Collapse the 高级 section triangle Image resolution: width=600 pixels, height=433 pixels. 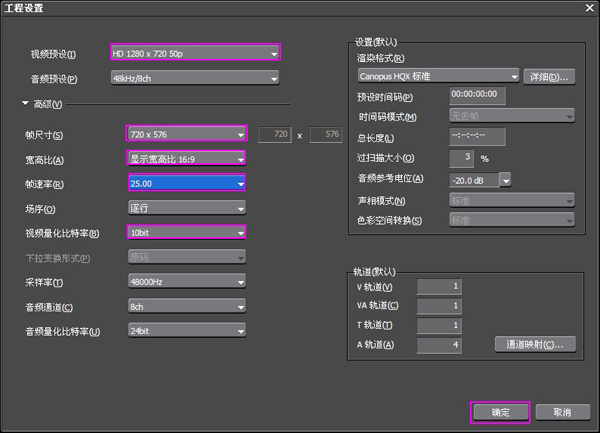[x=25, y=103]
